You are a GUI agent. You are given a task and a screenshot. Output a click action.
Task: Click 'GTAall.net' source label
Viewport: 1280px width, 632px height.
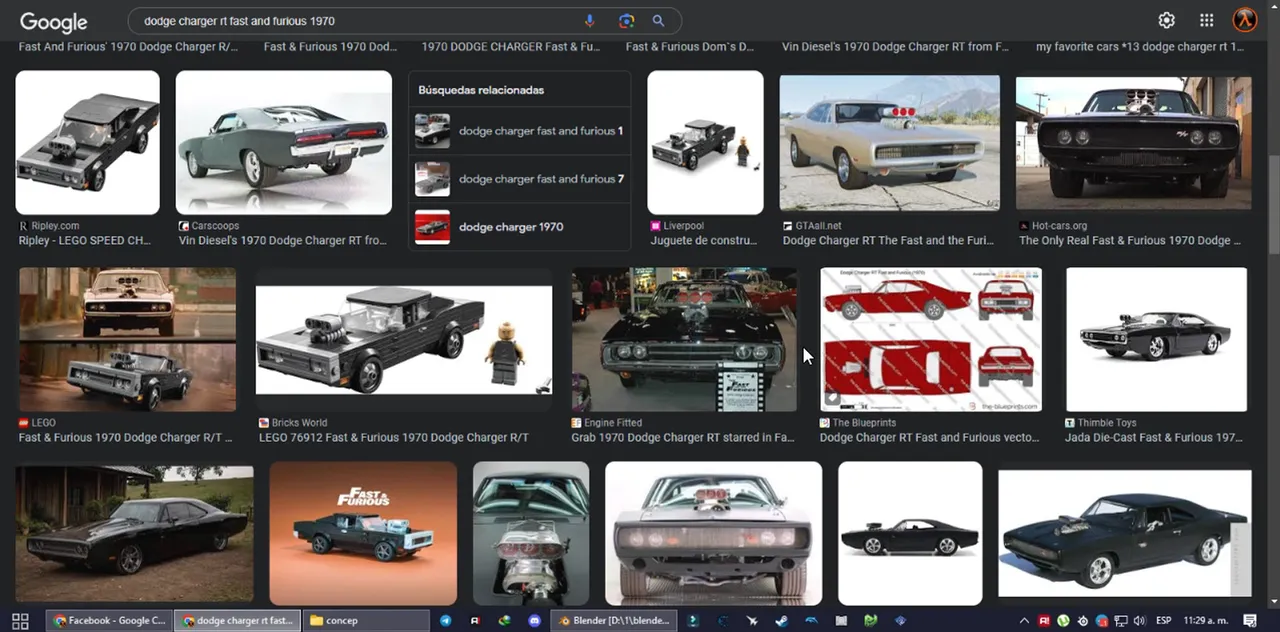(x=818, y=226)
